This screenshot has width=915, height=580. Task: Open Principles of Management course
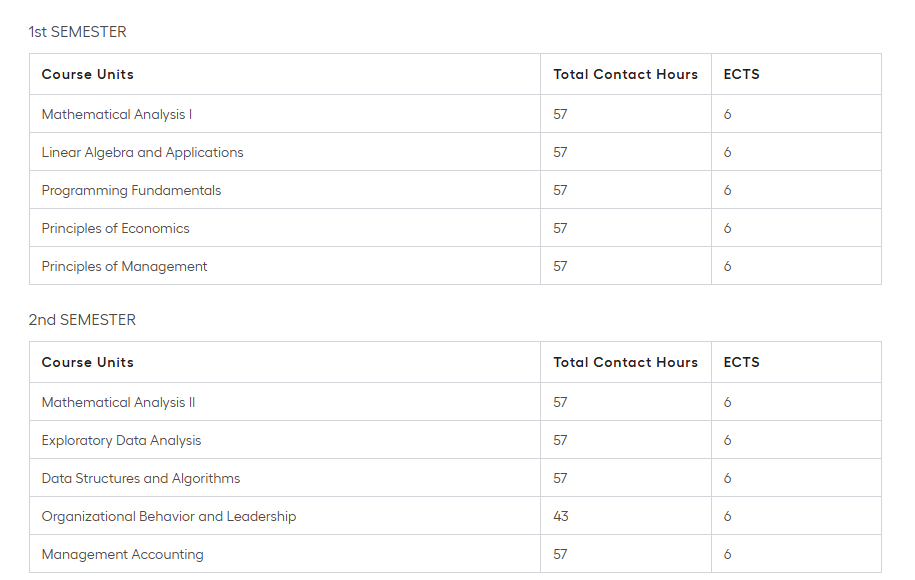[124, 267]
